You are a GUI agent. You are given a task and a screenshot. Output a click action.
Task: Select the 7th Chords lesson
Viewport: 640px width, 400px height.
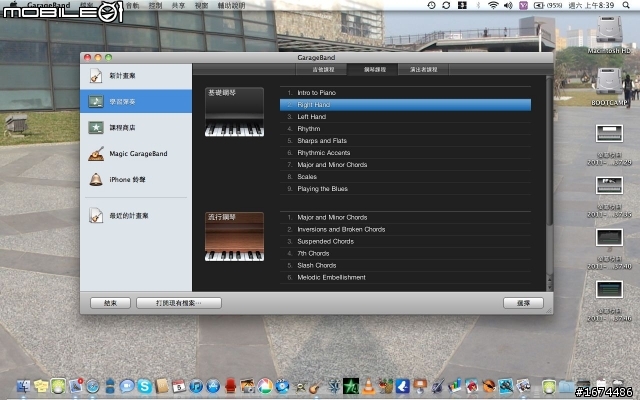point(405,253)
